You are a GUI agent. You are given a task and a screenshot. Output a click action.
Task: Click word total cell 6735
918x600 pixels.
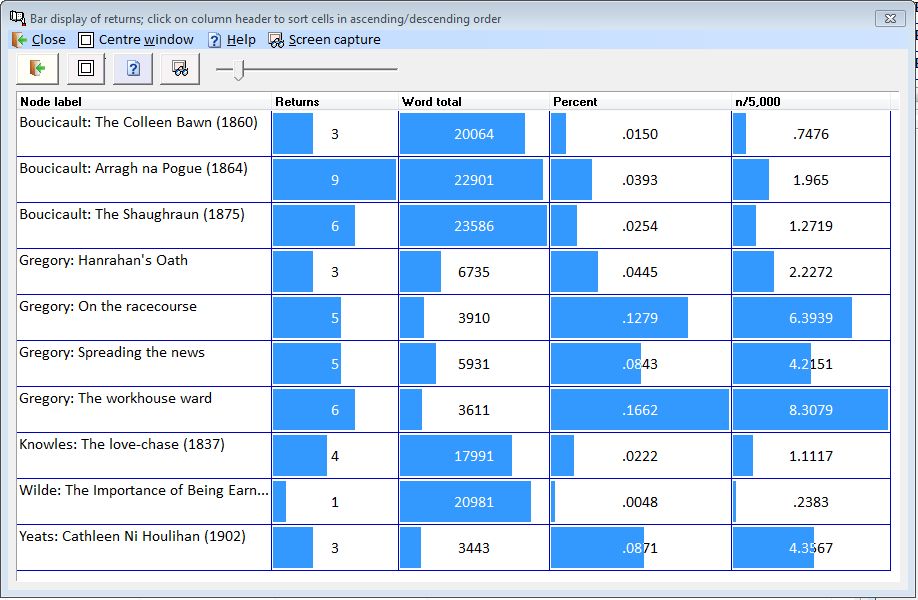click(x=474, y=272)
